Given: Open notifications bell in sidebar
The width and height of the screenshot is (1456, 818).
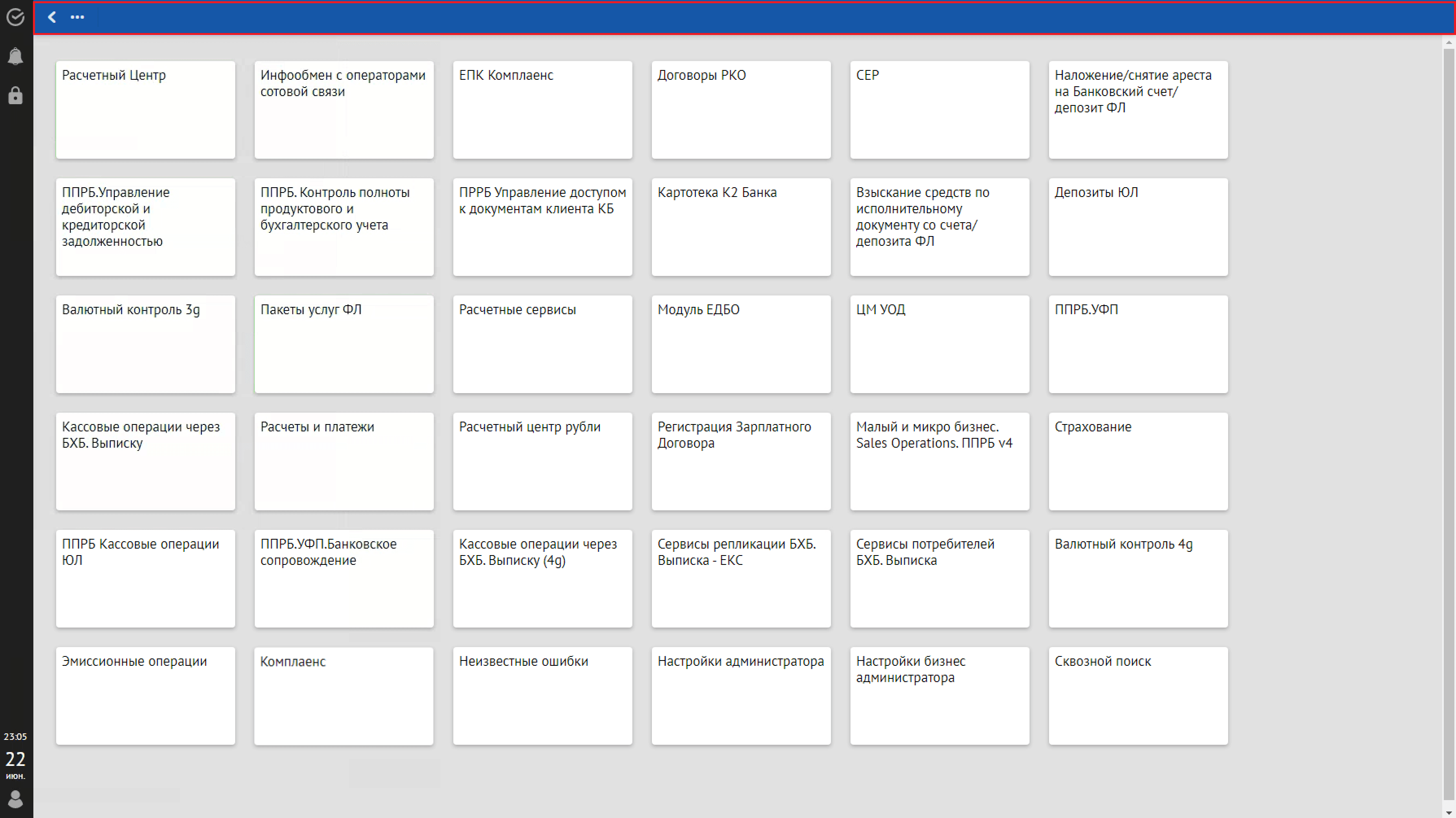Looking at the screenshot, I should click(15, 56).
